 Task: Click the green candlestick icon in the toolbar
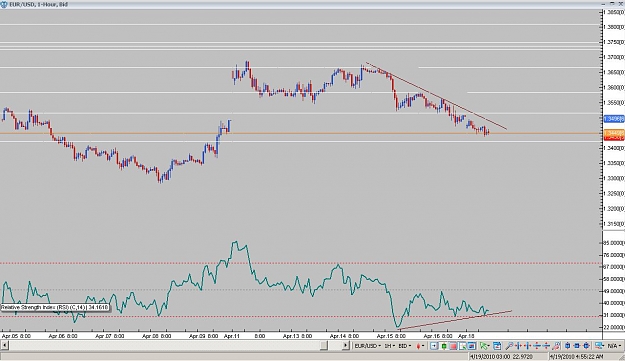444,346
